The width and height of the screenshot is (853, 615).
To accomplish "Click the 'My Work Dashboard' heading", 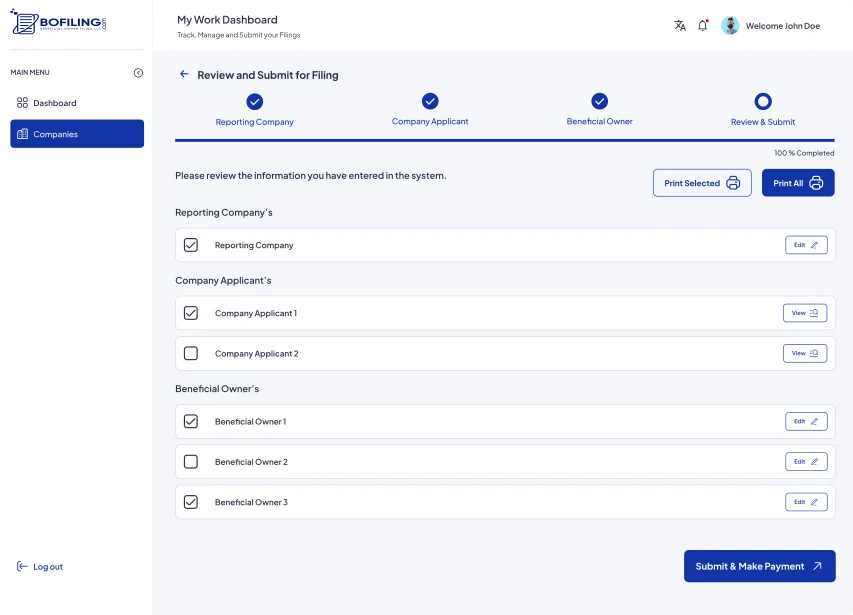I will point(227,20).
